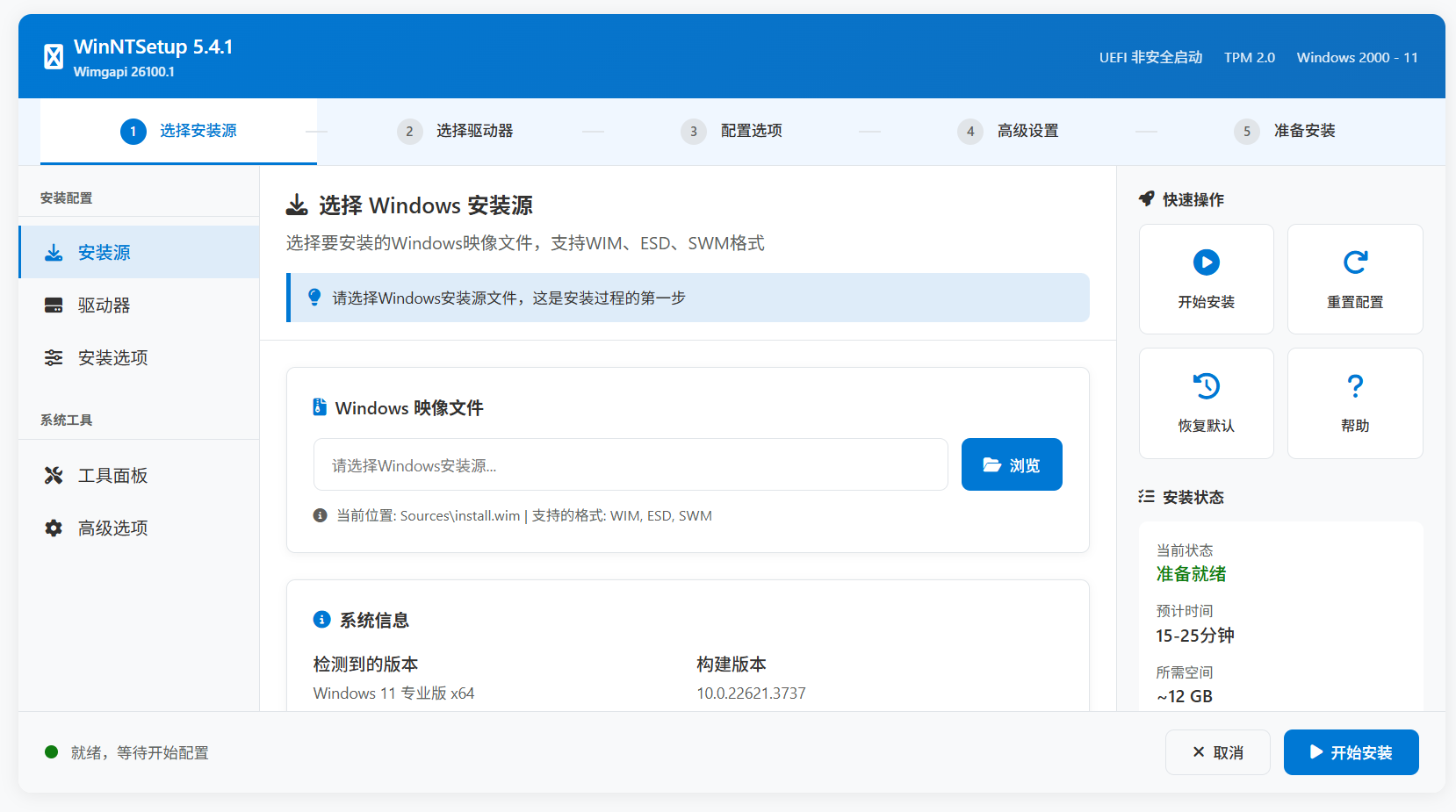Viewport: 1456px width, 812px height.
Task: Click the green status dot in footer
Action: 51,752
